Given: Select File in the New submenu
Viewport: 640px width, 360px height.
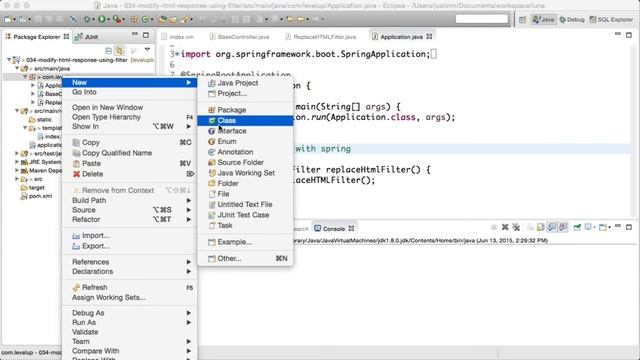Looking at the screenshot, I should (245, 194).
